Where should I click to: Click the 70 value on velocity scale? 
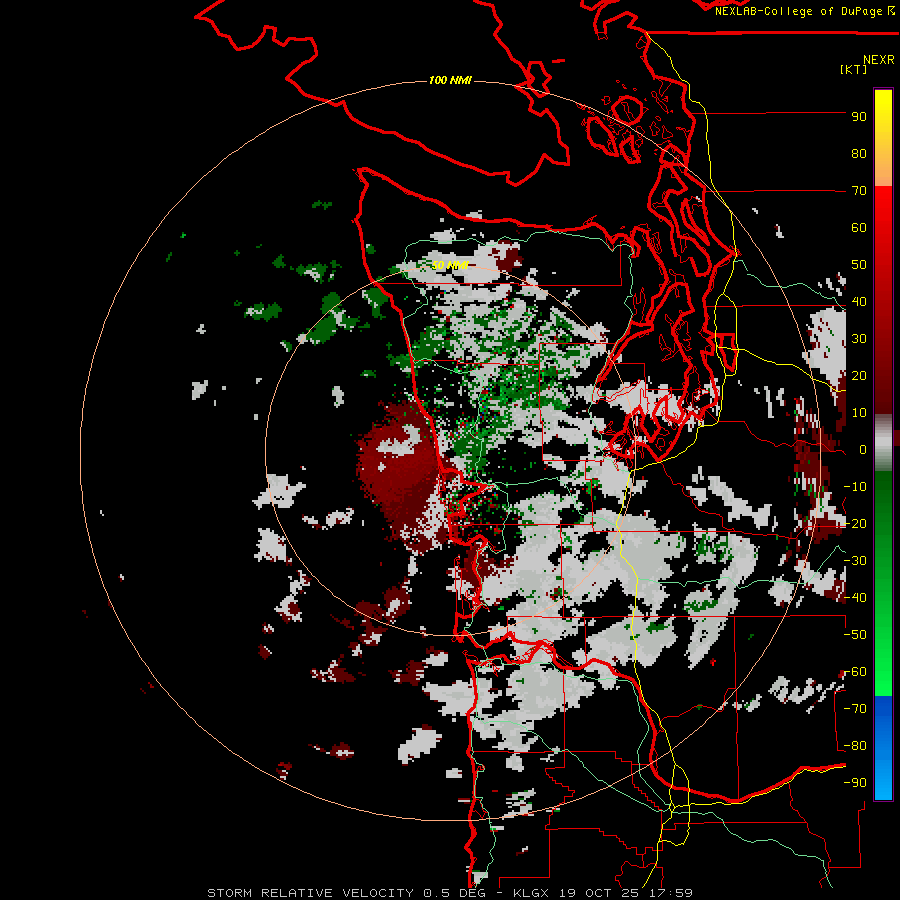tap(859, 191)
